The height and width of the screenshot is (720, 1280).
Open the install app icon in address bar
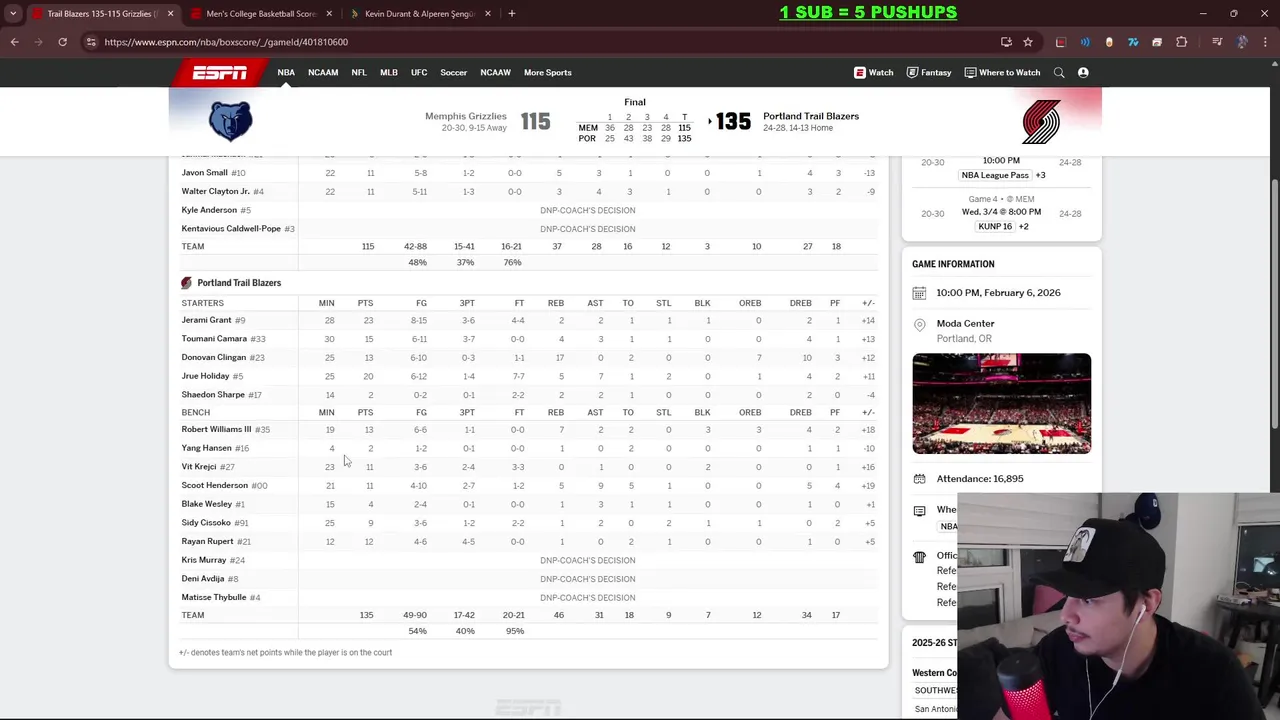click(x=1006, y=42)
